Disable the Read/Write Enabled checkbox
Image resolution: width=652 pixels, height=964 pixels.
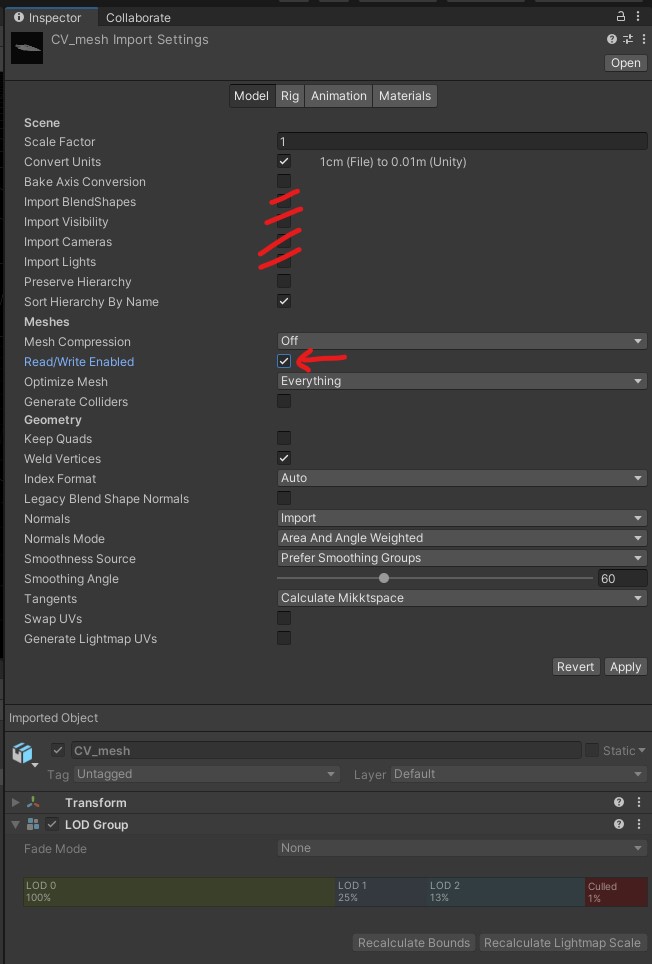pyautogui.click(x=284, y=361)
